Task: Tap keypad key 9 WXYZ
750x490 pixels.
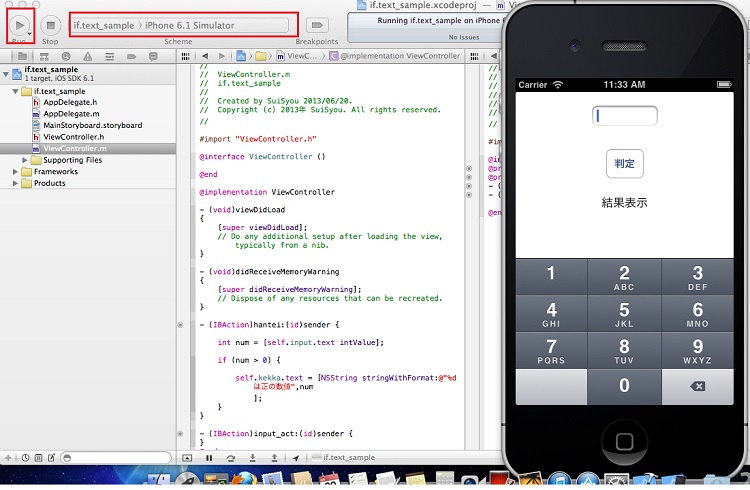Action: pyautogui.click(x=698, y=350)
